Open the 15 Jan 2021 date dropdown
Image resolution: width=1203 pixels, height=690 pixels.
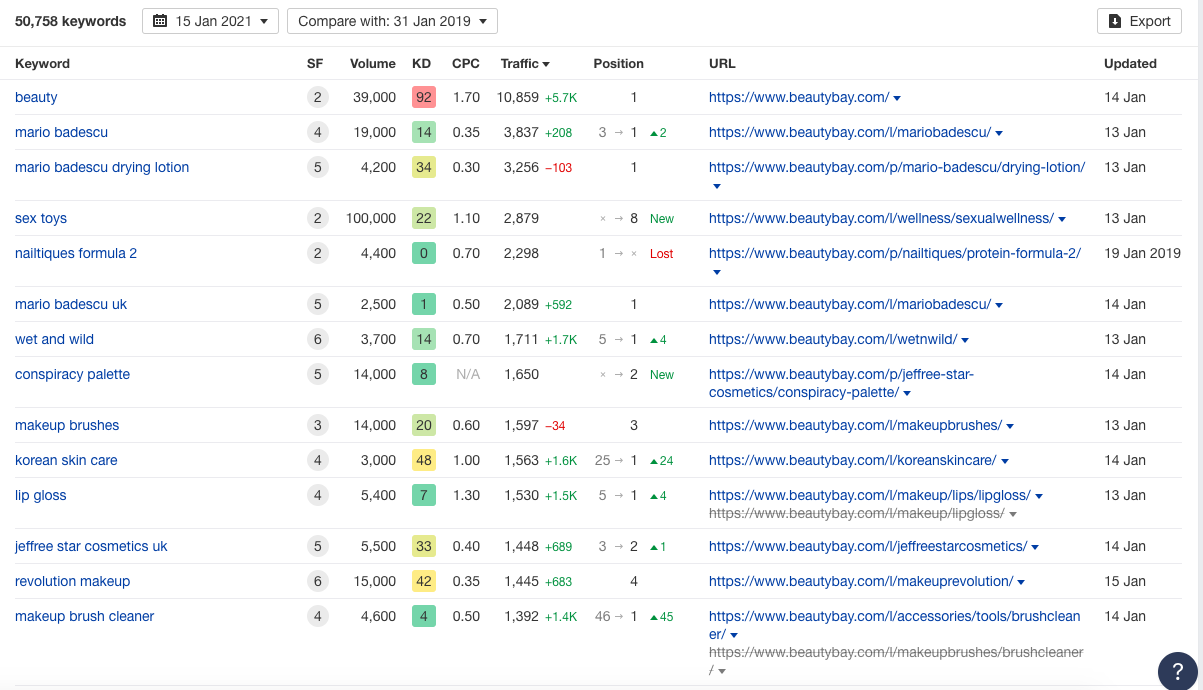point(210,21)
